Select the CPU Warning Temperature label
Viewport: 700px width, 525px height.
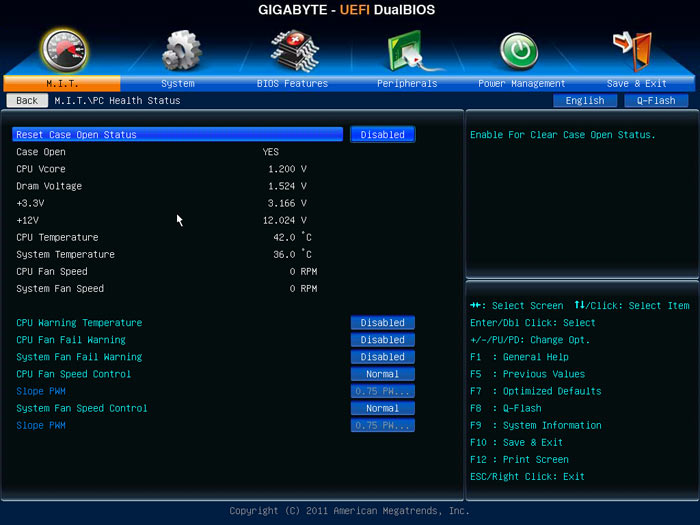79,323
